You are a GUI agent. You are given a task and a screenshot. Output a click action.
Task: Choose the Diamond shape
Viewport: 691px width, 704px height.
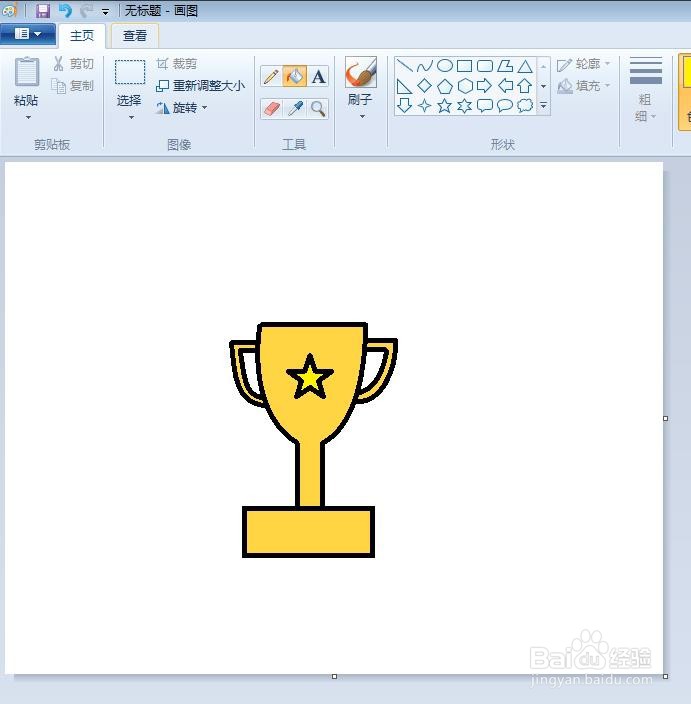(x=424, y=86)
